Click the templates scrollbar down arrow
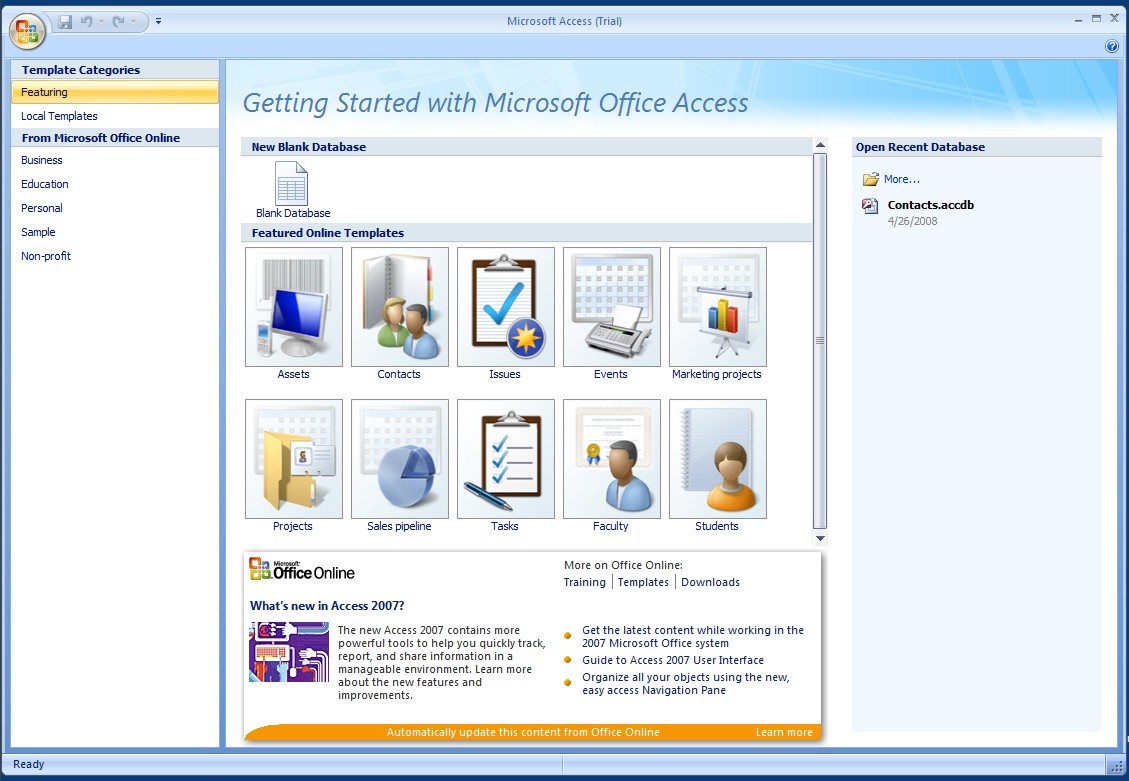 coord(820,539)
